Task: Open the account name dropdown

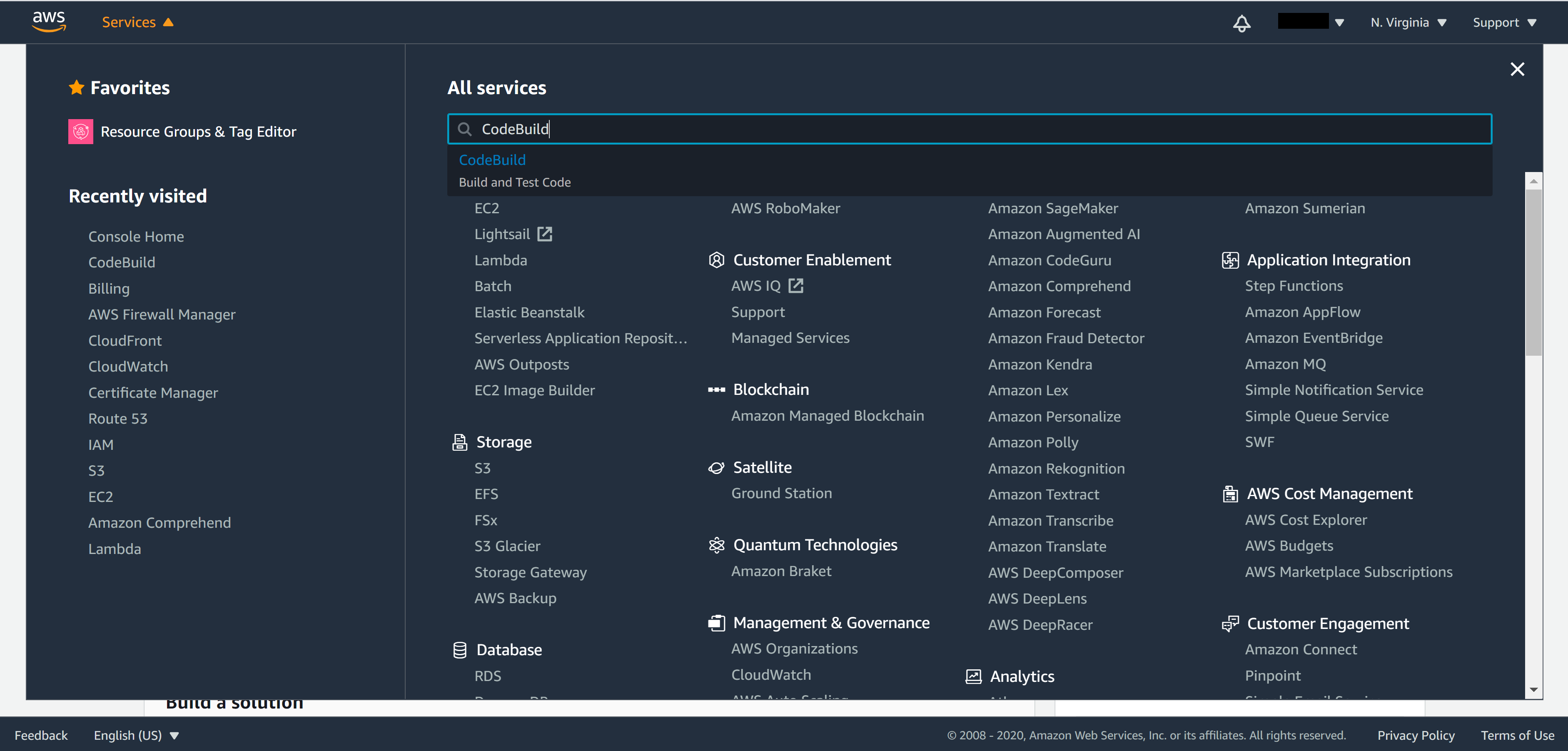Action: click(x=1311, y=22)
